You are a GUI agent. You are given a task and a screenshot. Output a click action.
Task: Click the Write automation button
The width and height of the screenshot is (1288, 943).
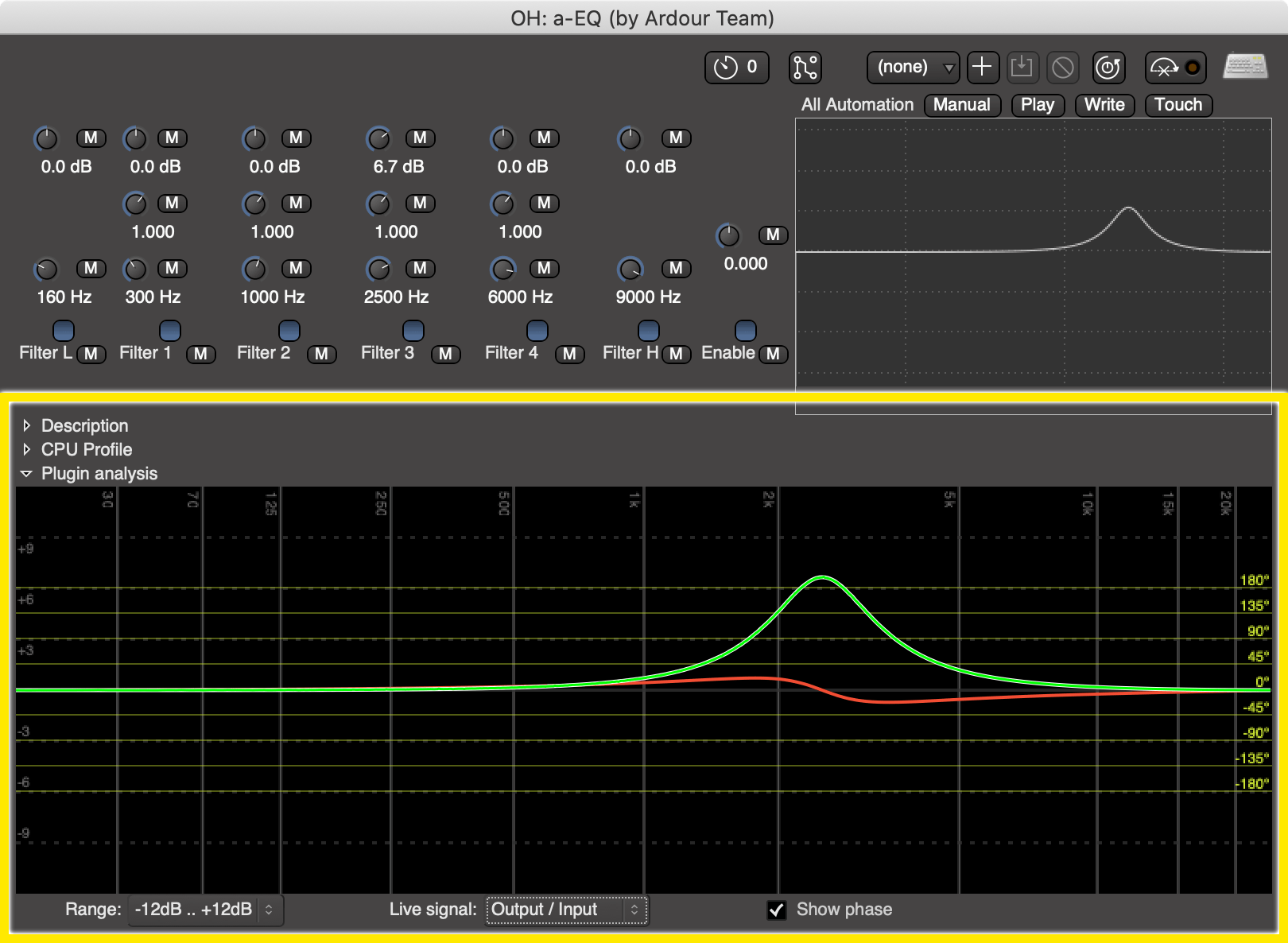[x=1104, y=105]
